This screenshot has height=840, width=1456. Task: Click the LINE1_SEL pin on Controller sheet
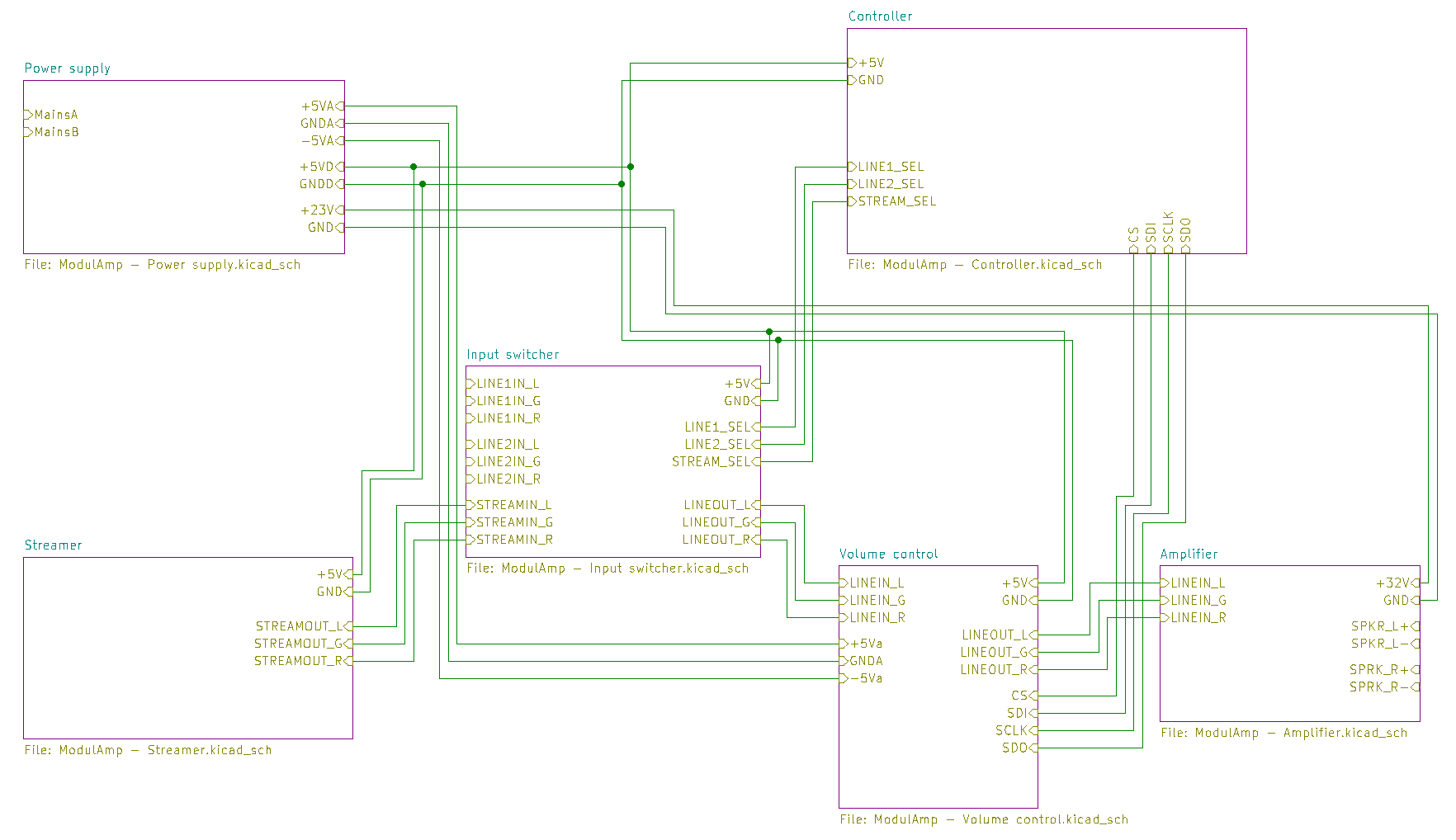(890, 167)
